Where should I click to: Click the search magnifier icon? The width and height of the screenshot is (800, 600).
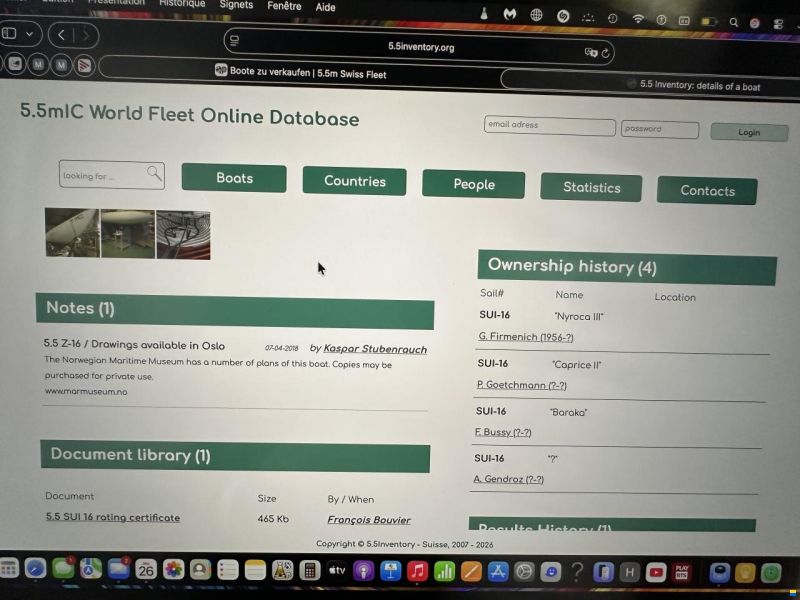(x=154, y=174)
